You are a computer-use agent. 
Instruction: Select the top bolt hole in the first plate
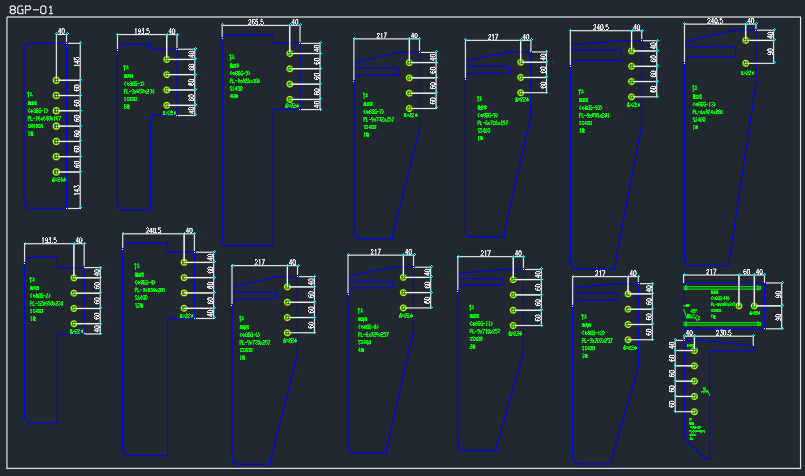pos(56,78)
